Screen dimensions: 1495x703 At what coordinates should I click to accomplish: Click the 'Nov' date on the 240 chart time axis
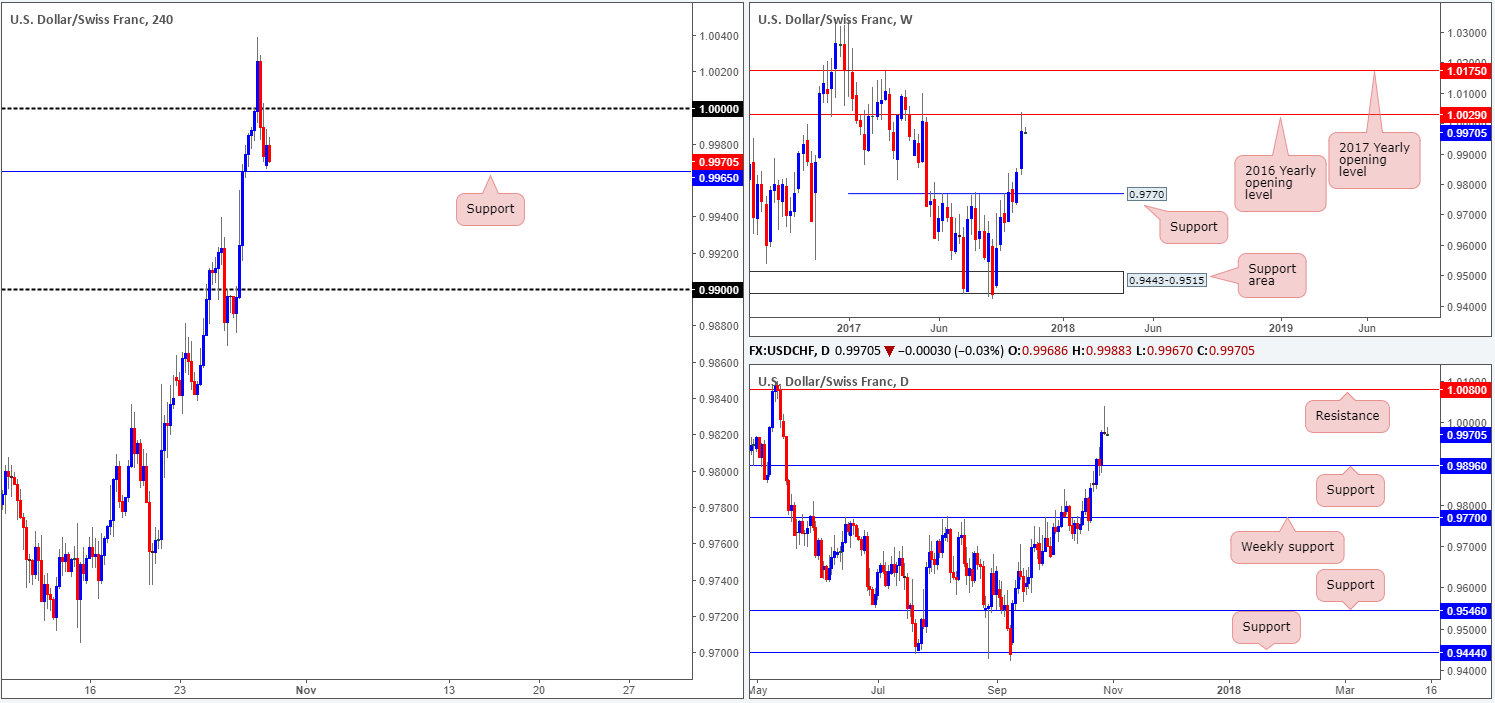(306, 690)
